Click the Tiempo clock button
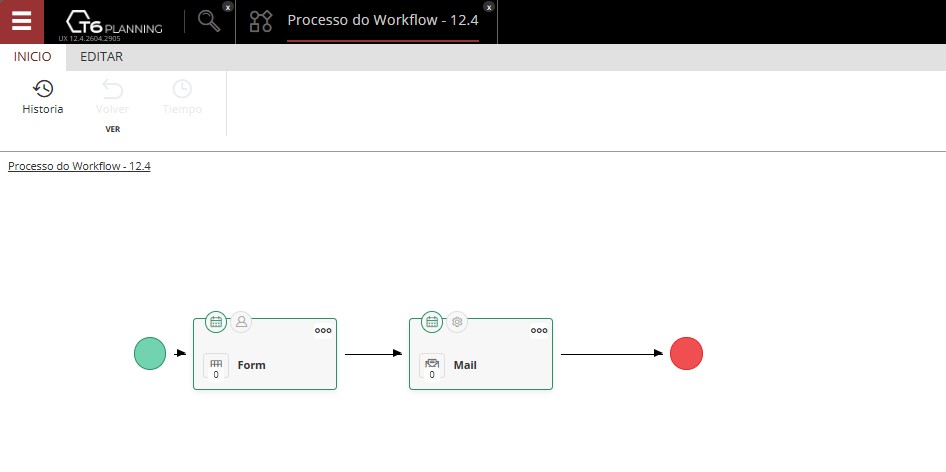Screen dimensions: 946x472 (182, 97)
